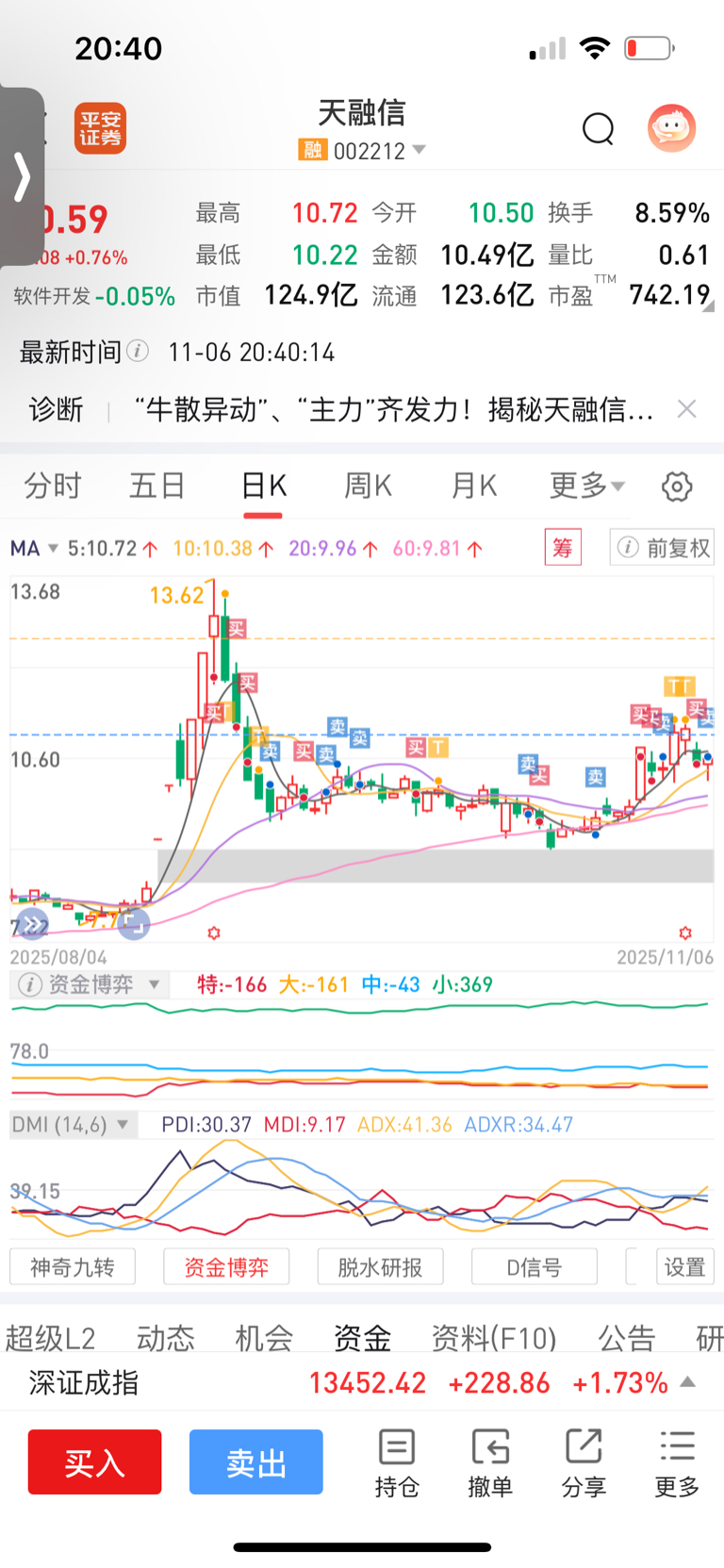This screenshot has height=1568, width=724.
Task: Select the D信号 indicator button
Action: (534, 1266)
